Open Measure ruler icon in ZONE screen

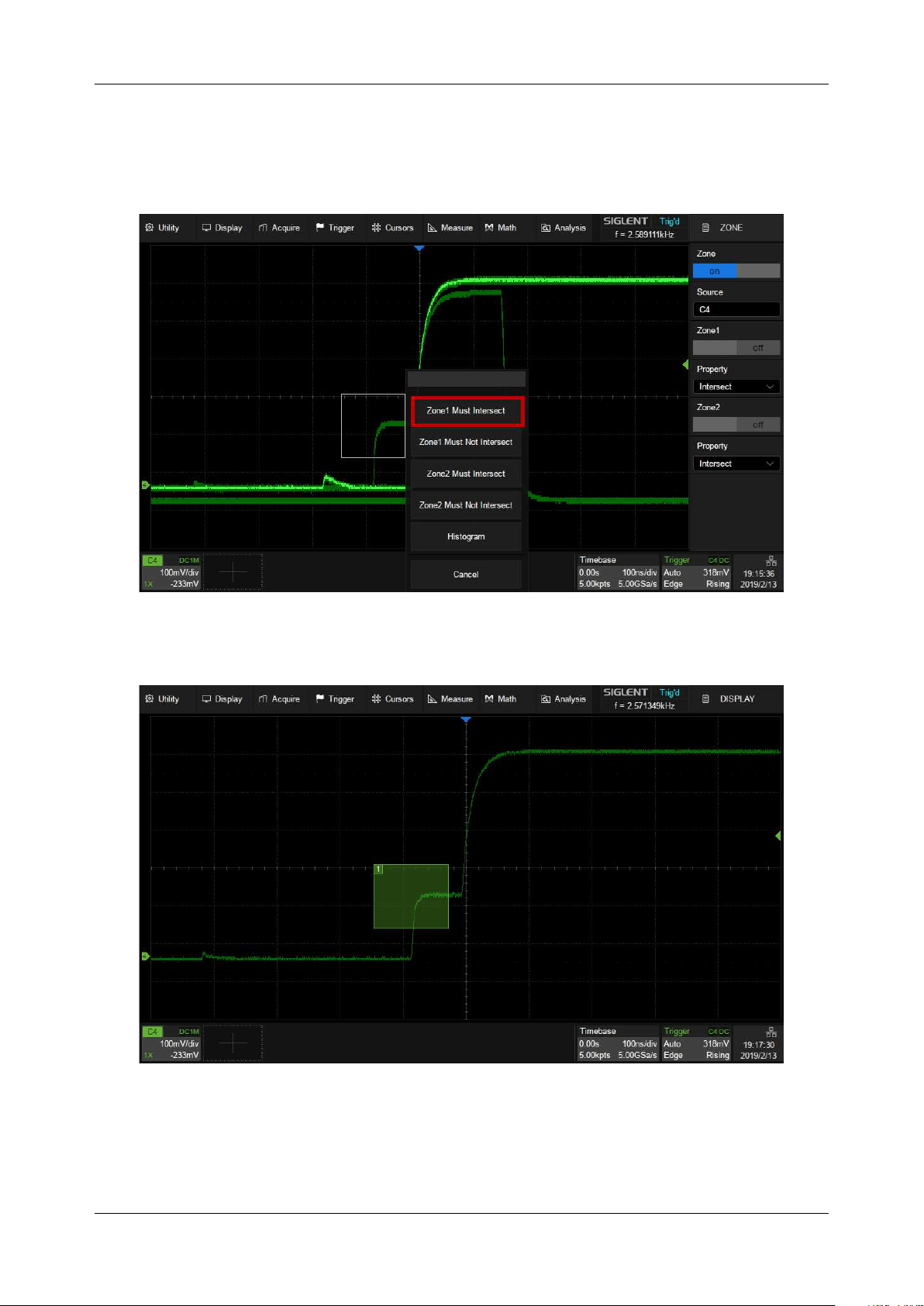click(433, 228)
